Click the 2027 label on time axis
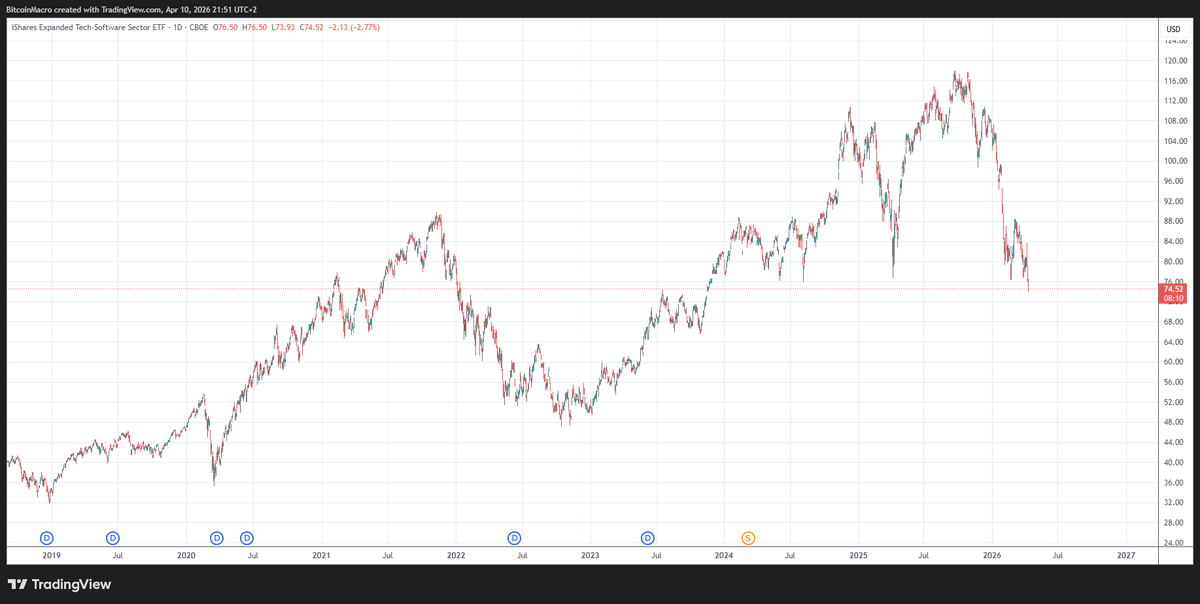The width and height of the screenshot is (1200, 604). pyautogui.click(x=1126, y=554)
